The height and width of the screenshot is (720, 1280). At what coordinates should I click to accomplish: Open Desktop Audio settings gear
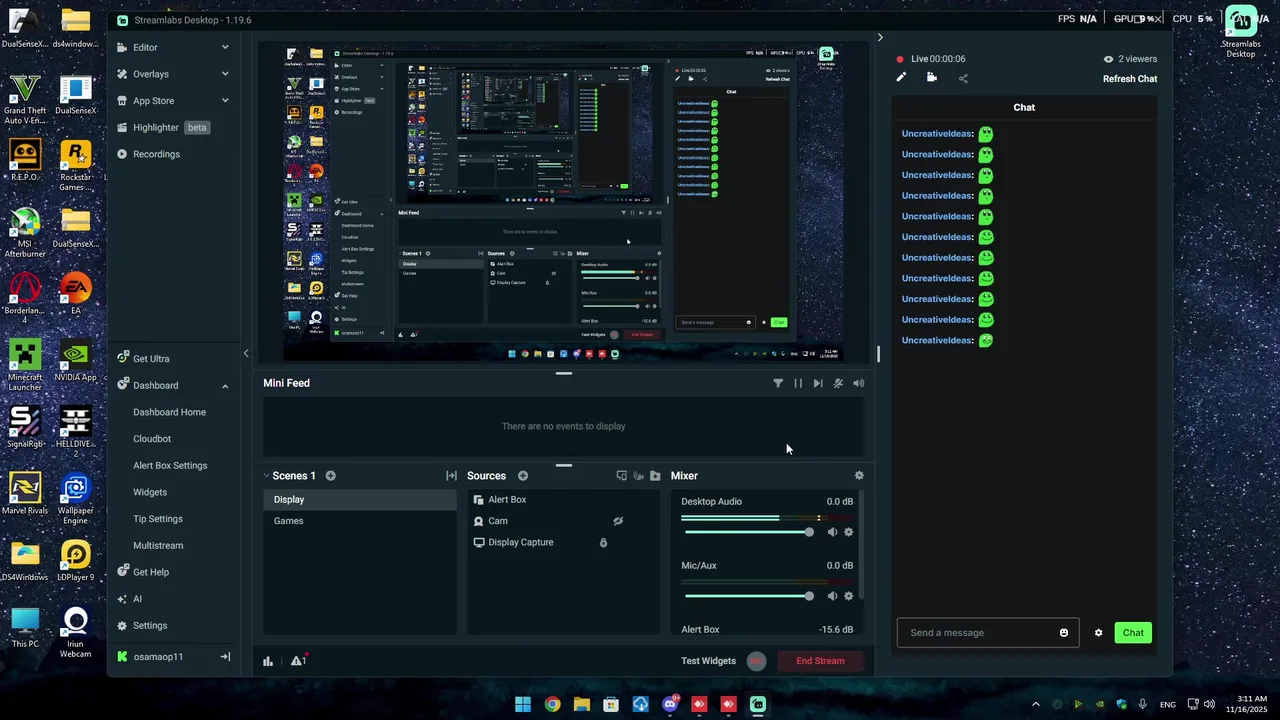pos(848,532)
